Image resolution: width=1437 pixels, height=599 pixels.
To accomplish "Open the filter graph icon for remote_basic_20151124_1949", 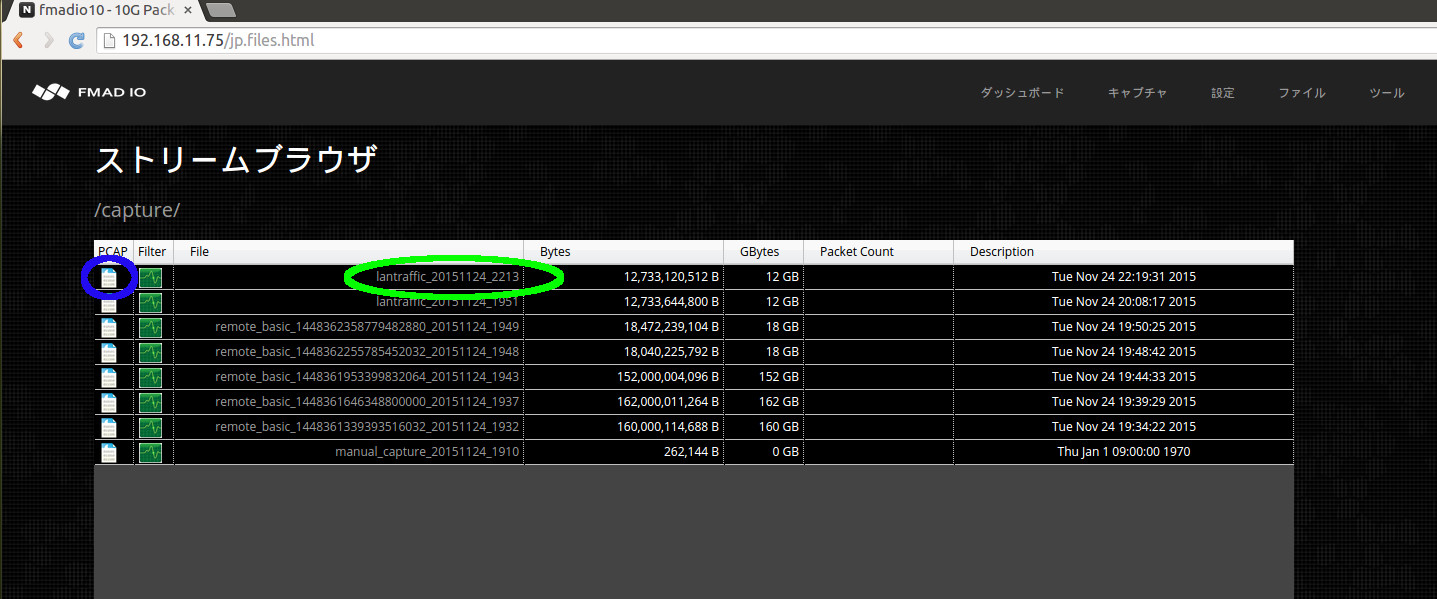I will 150,327.
